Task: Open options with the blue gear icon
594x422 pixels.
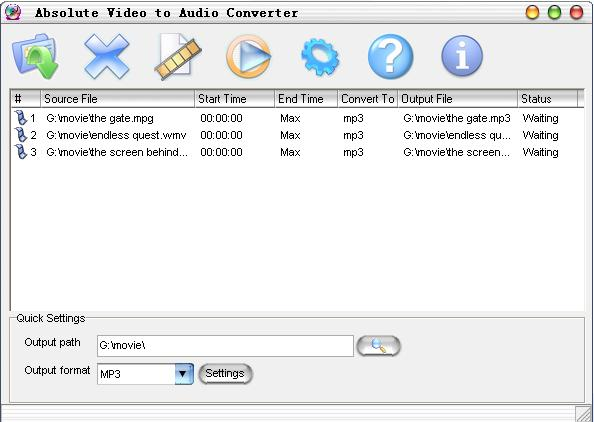Action: coord(320,57)
